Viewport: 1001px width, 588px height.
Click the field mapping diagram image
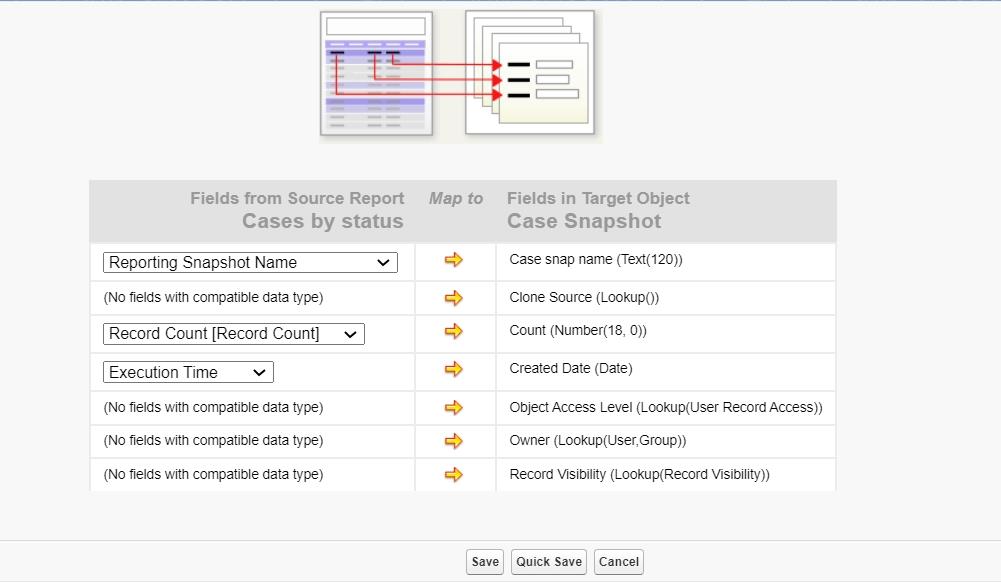459,75
